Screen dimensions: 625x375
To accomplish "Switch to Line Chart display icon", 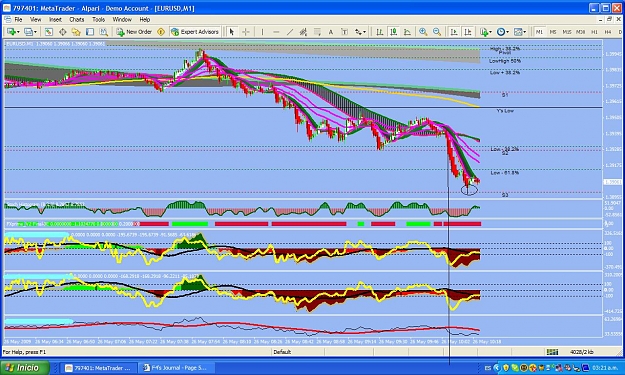I will coord(407,32).
